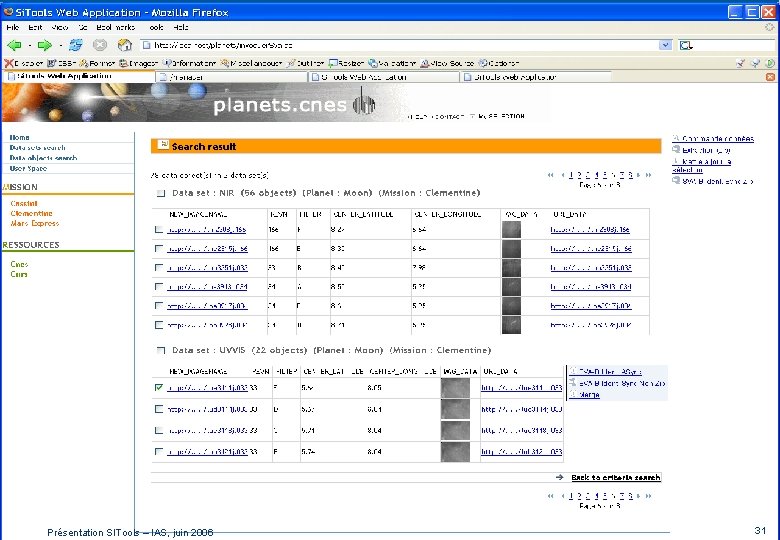The width and height of the screenshot is (780, 540).
Task: Click the arrow icon beside Back to criteria search
Action: [560, 477]
